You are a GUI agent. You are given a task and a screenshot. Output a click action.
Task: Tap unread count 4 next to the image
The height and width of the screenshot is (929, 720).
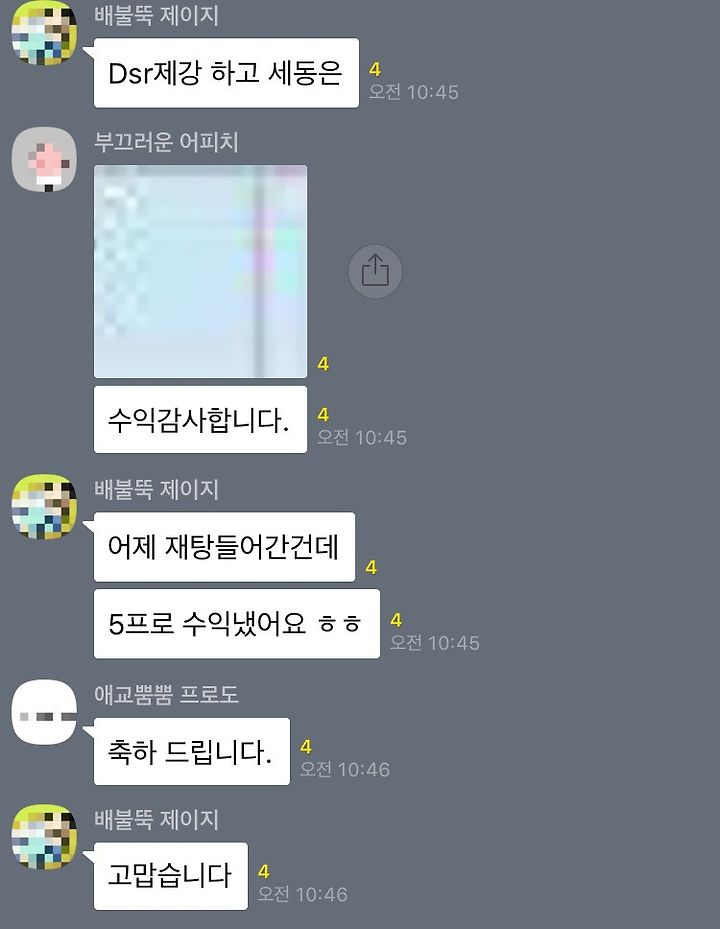point(323,364)
